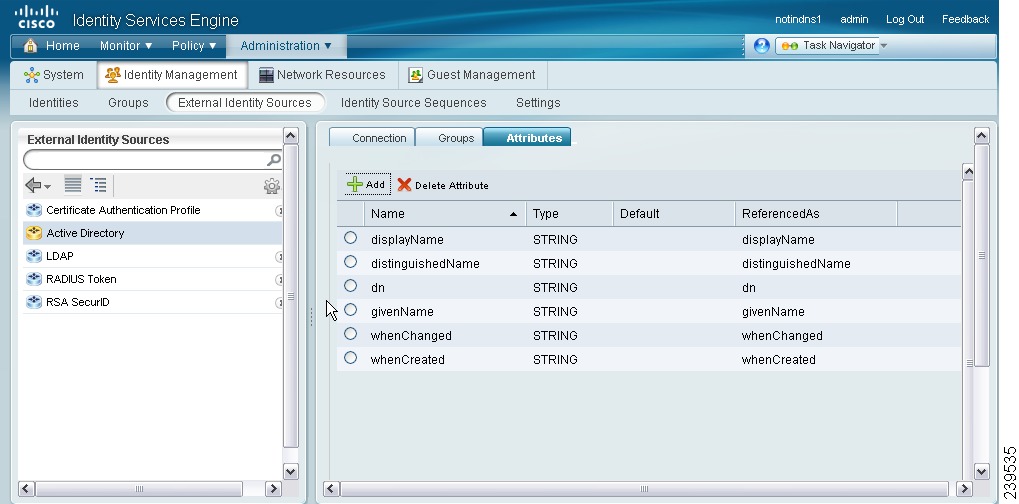Click the Network Resources icon
The height and width of the screenshot is (504, 1019).
[266, 75]
